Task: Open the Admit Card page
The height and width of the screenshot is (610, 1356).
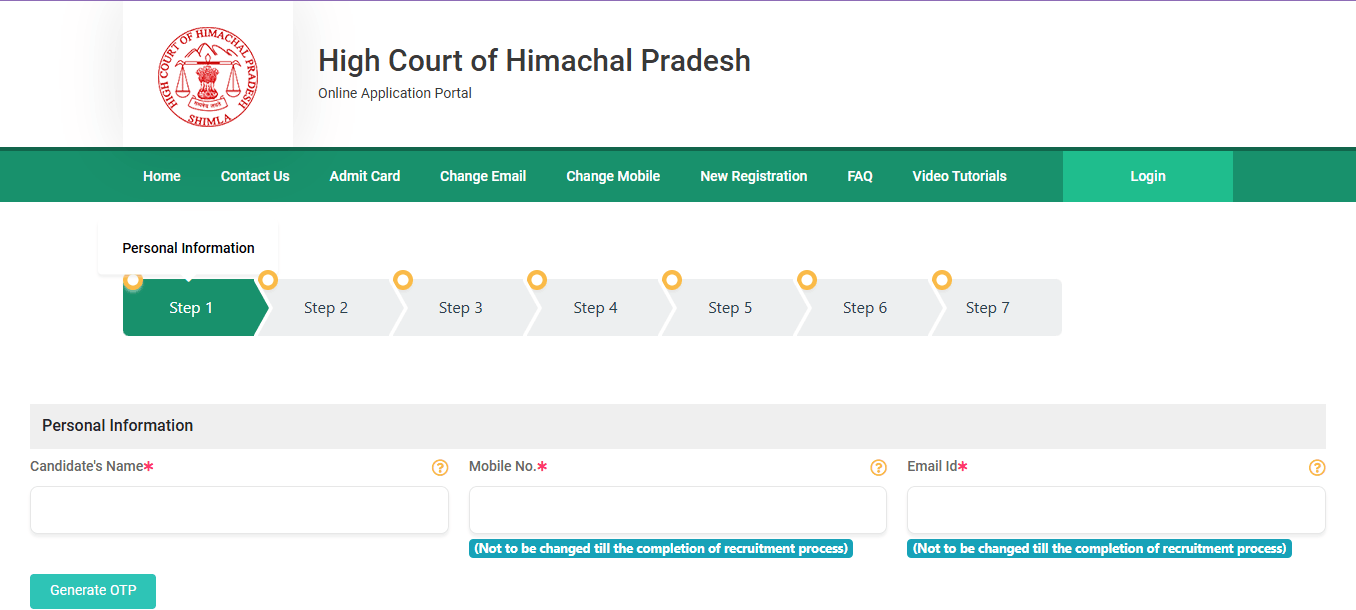Action: coord(365,175)
